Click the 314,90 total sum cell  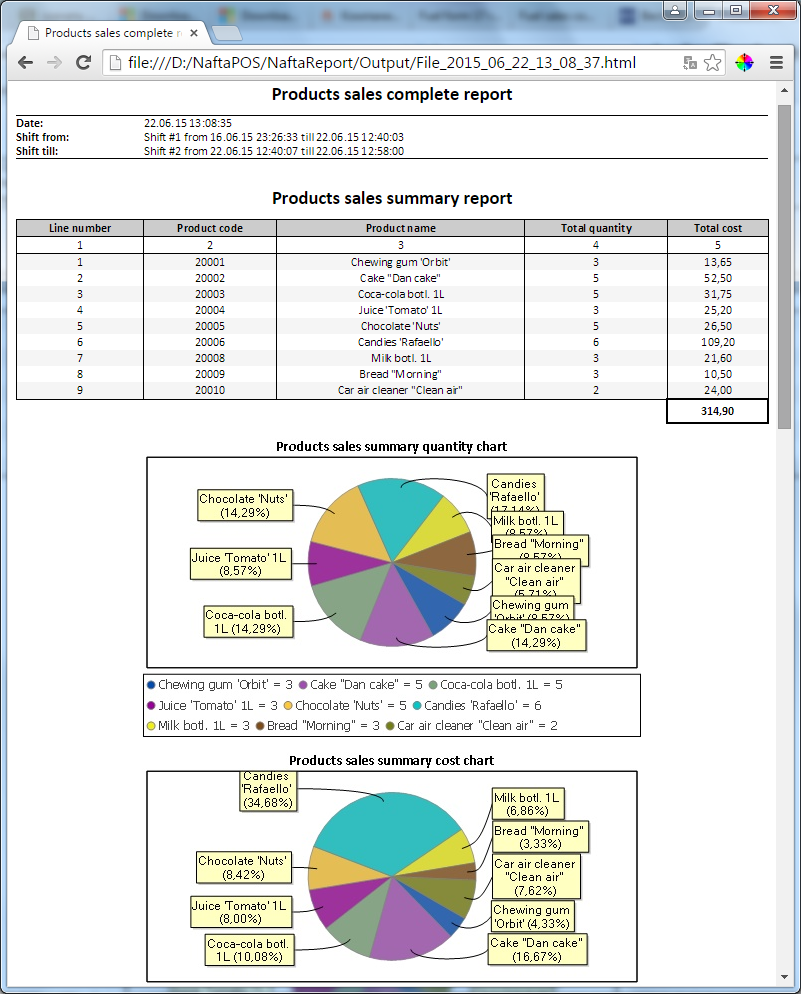tap(717, 411)
